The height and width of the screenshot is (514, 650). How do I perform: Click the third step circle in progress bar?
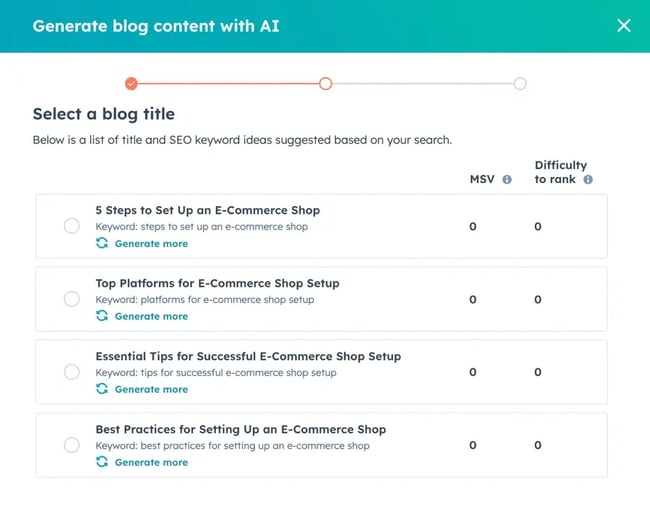pos(520,84)
